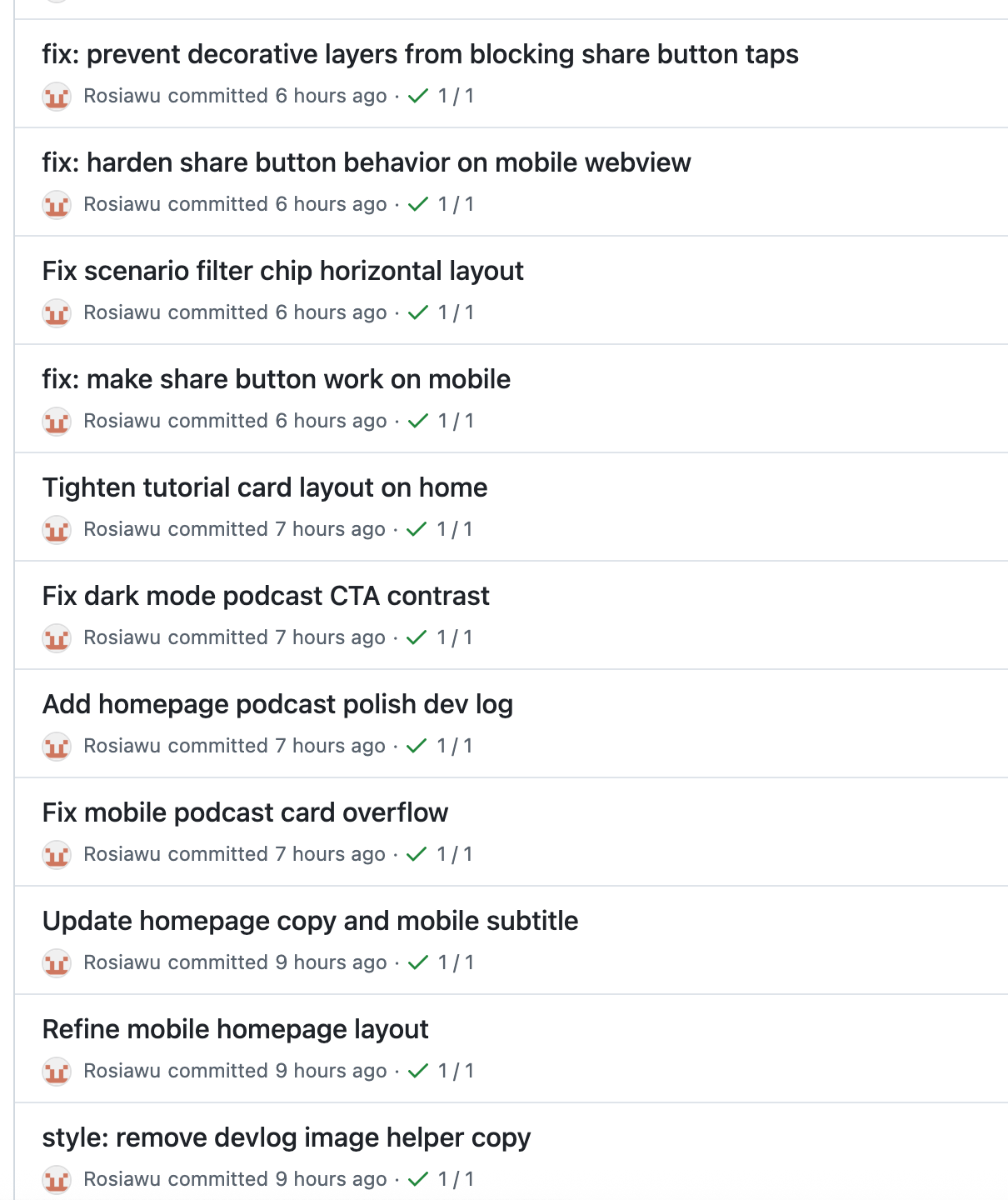
Task: Open 'Fix dark mode podcast CTA contrast' commit
Action: (x=266, y=596)
